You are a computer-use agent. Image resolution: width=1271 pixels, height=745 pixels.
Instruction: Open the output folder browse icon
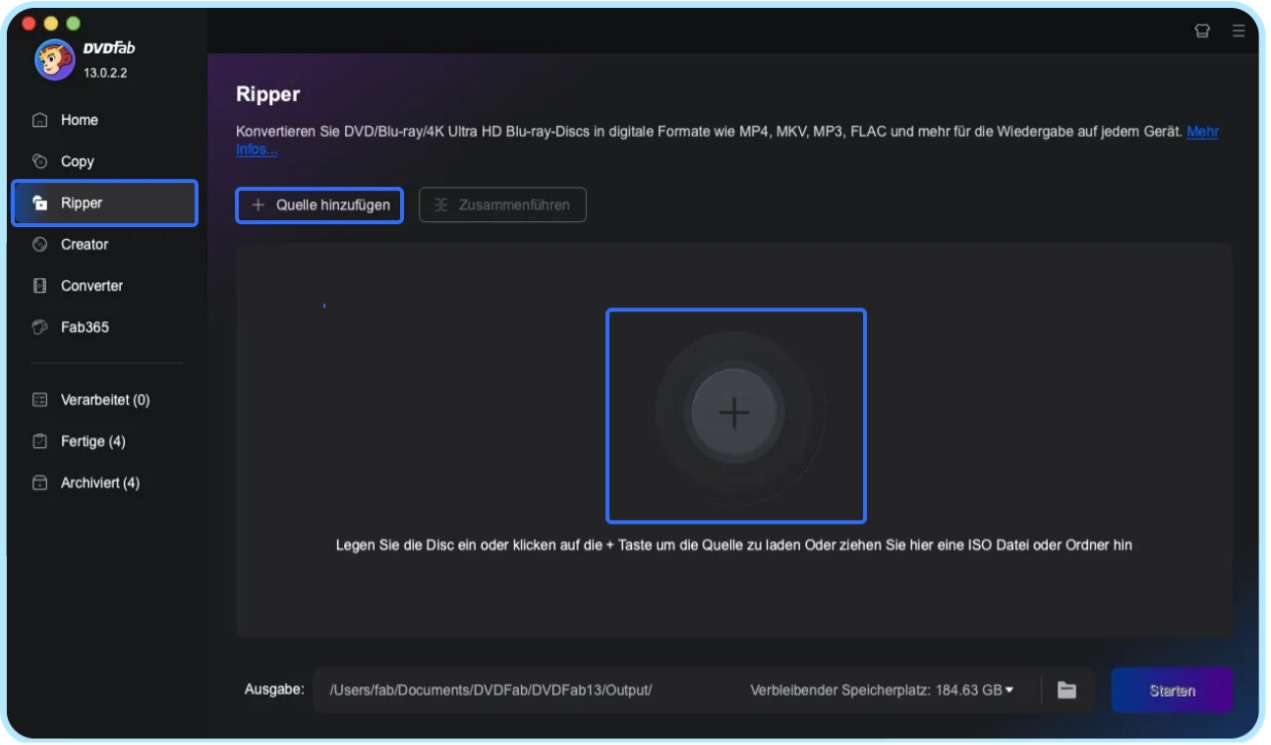click(x=1067, y=690)
